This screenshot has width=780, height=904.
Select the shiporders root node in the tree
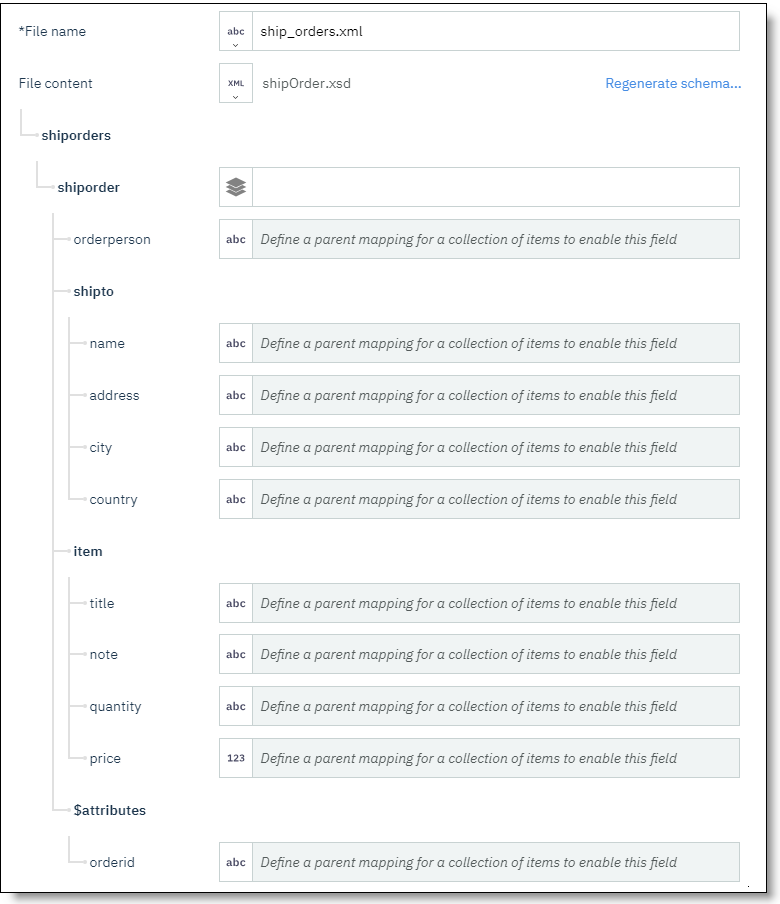pos(76,135)
